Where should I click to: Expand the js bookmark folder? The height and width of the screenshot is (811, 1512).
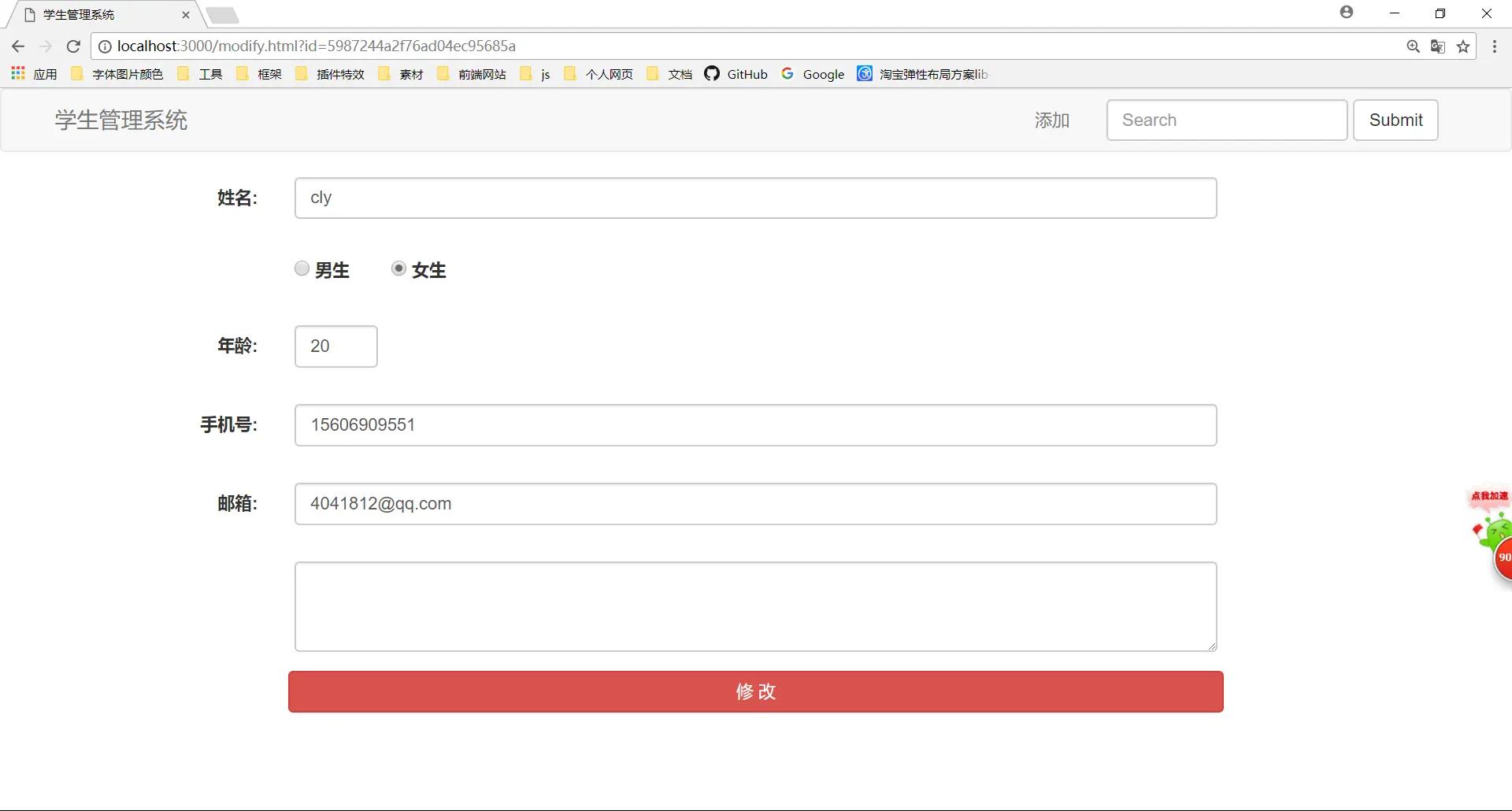click(535, 74)
